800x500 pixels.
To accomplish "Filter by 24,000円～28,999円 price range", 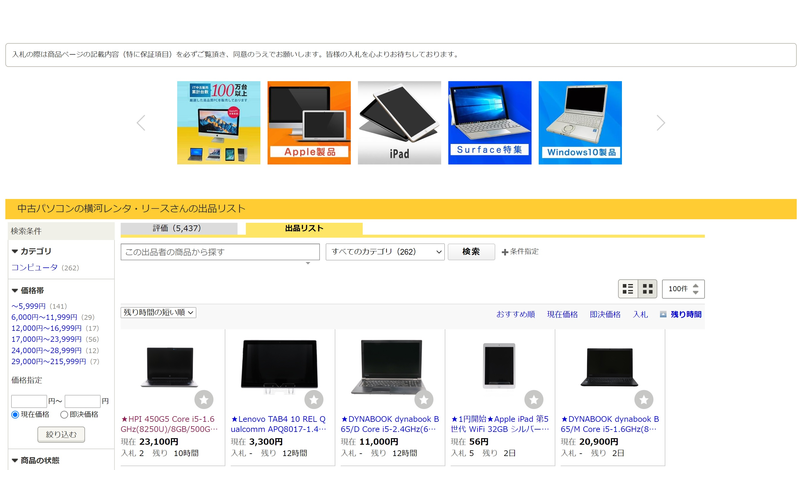I will tap(46, 351).
